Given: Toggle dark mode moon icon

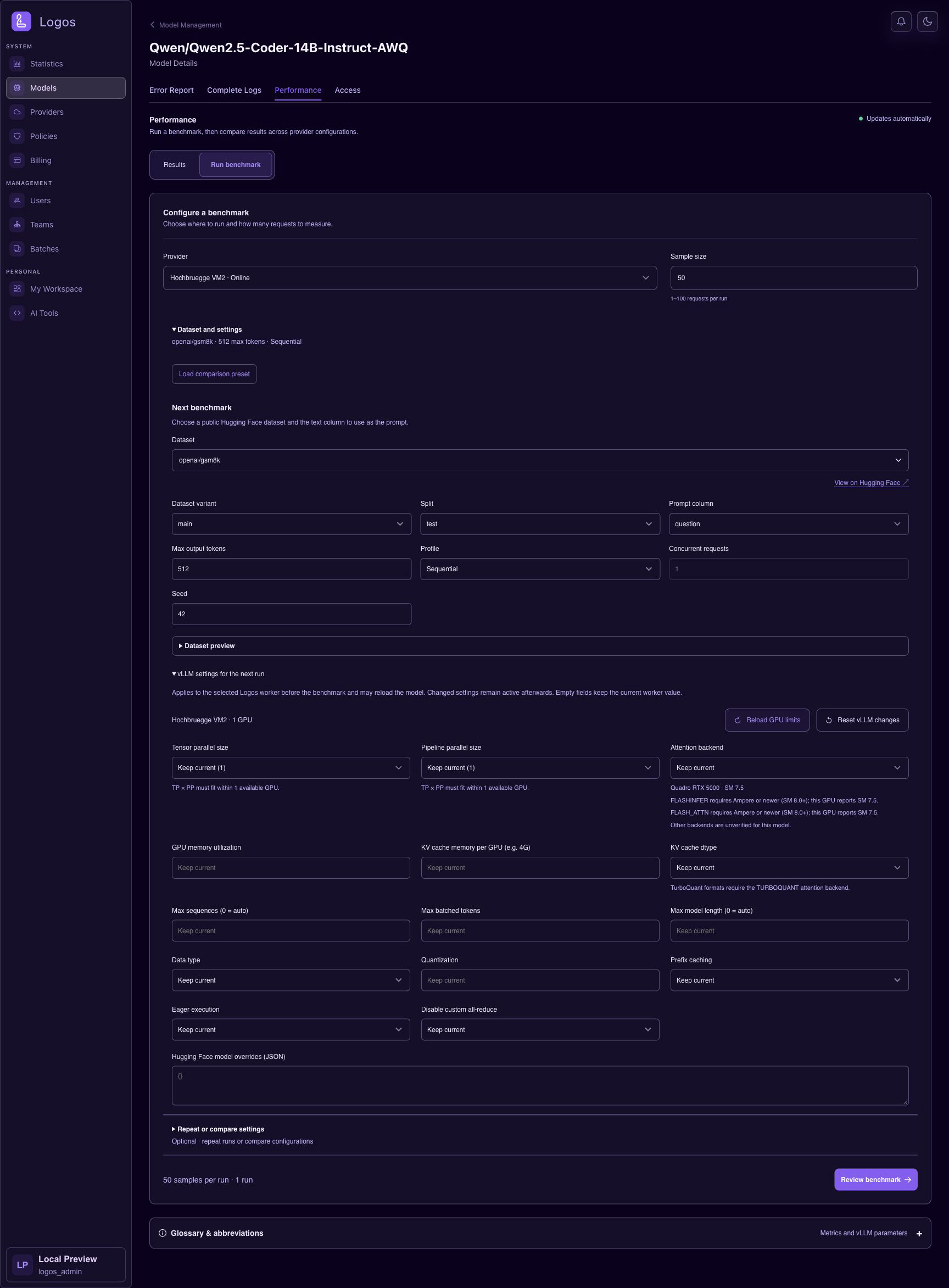Looking at the screenshot, I should click(x=927, y=22).
